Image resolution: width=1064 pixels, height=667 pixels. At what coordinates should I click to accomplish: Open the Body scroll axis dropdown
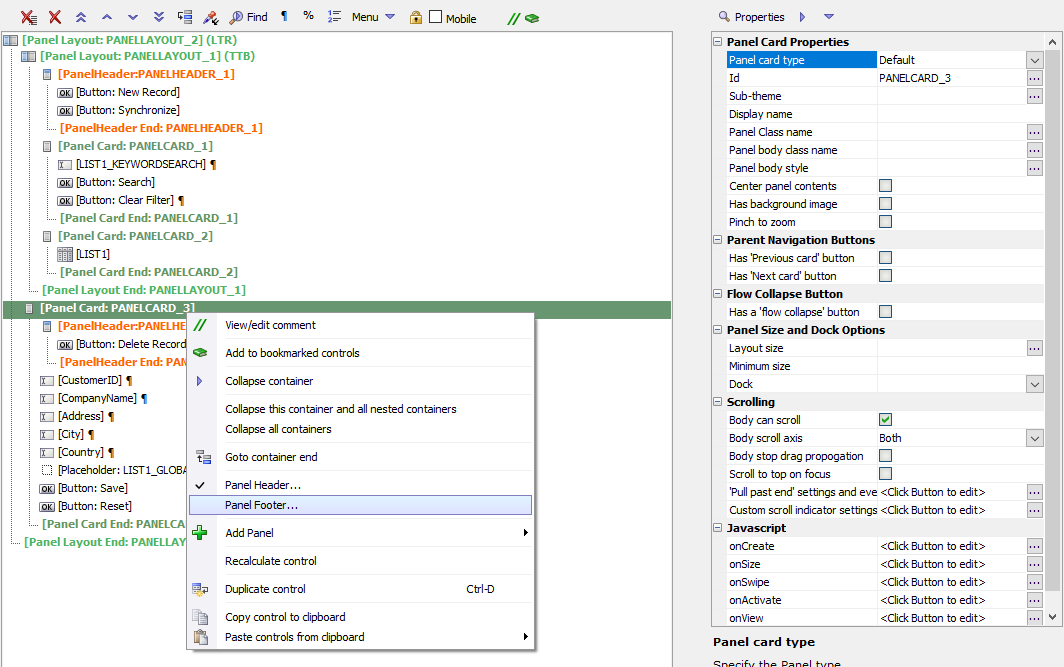(x=1034, y=438)
